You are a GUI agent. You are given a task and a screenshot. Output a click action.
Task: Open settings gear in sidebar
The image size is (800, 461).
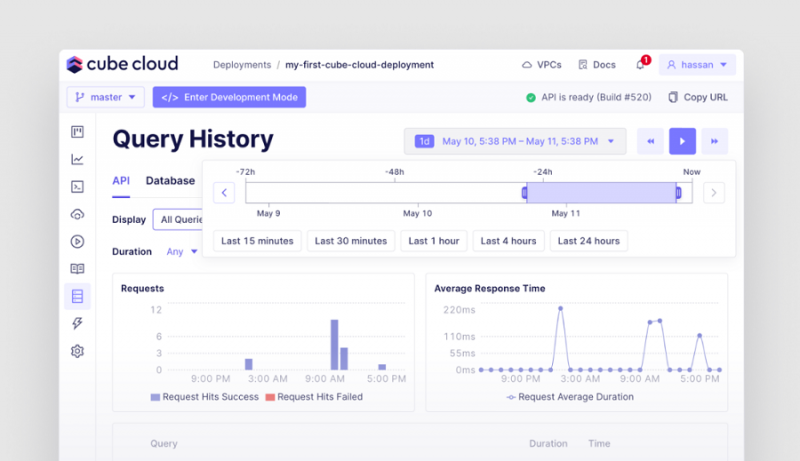click(x=77, y=351)
